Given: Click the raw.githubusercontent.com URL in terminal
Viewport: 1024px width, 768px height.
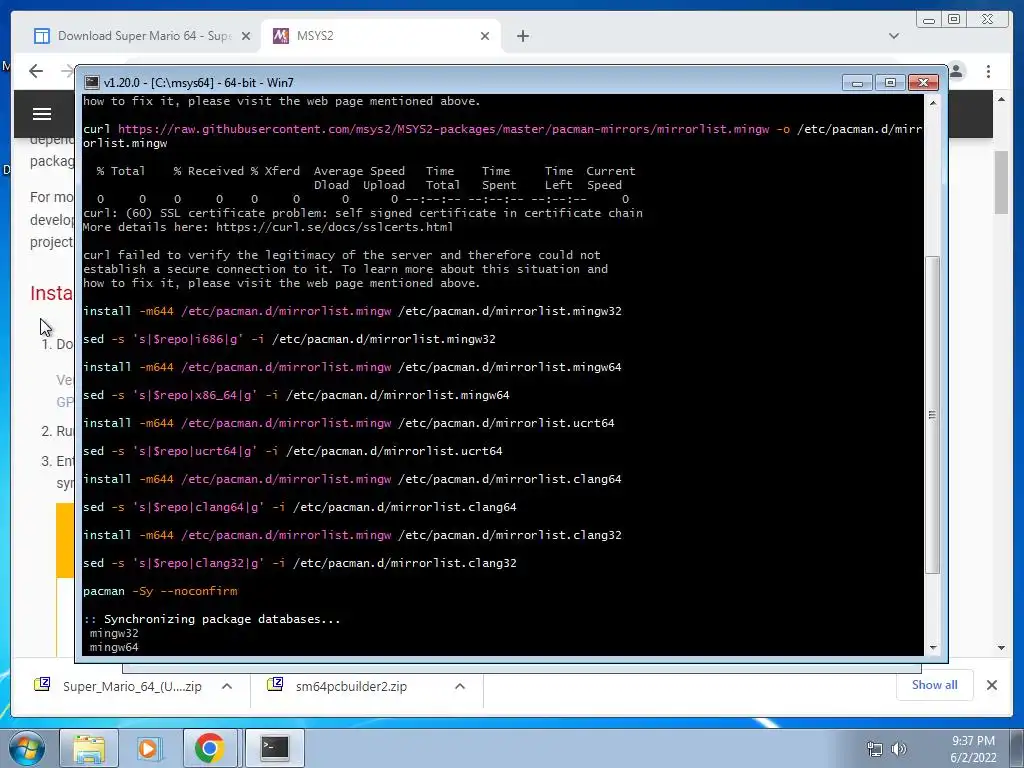Looking at the screenshot, I should (x=443, y=129).
